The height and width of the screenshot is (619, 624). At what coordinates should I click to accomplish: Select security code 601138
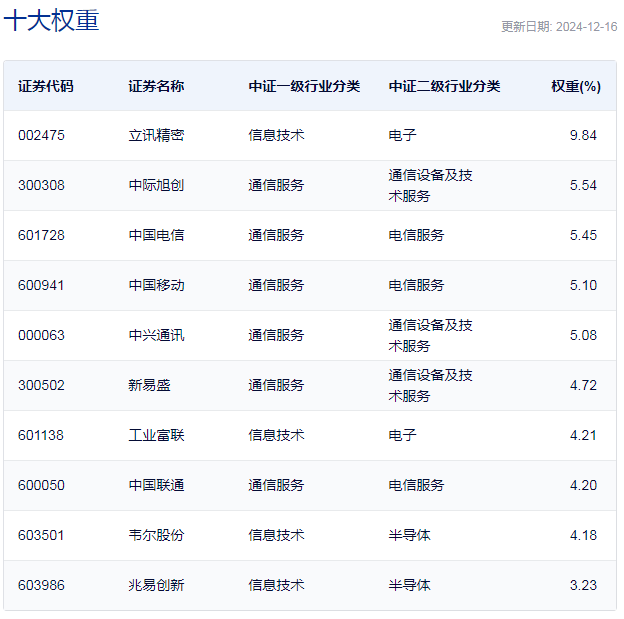(x=41, y=435)
